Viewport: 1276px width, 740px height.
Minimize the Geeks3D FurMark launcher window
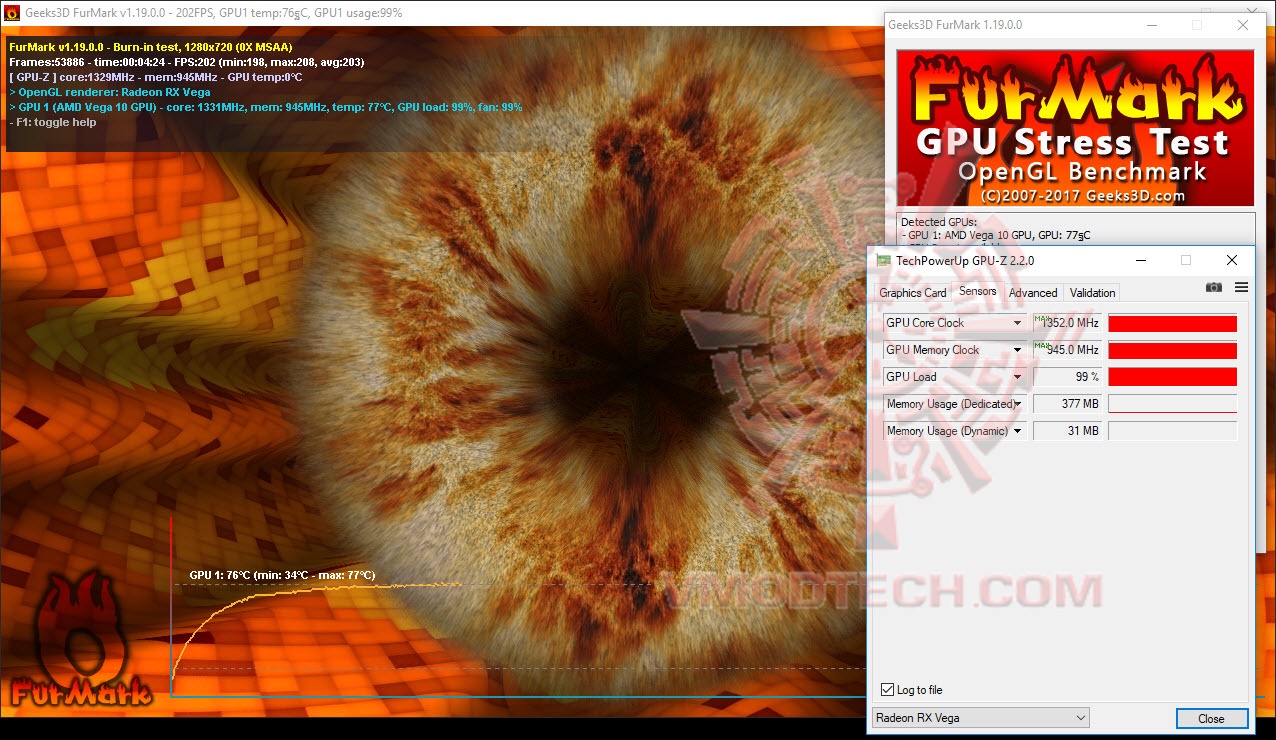point(1151,25)
